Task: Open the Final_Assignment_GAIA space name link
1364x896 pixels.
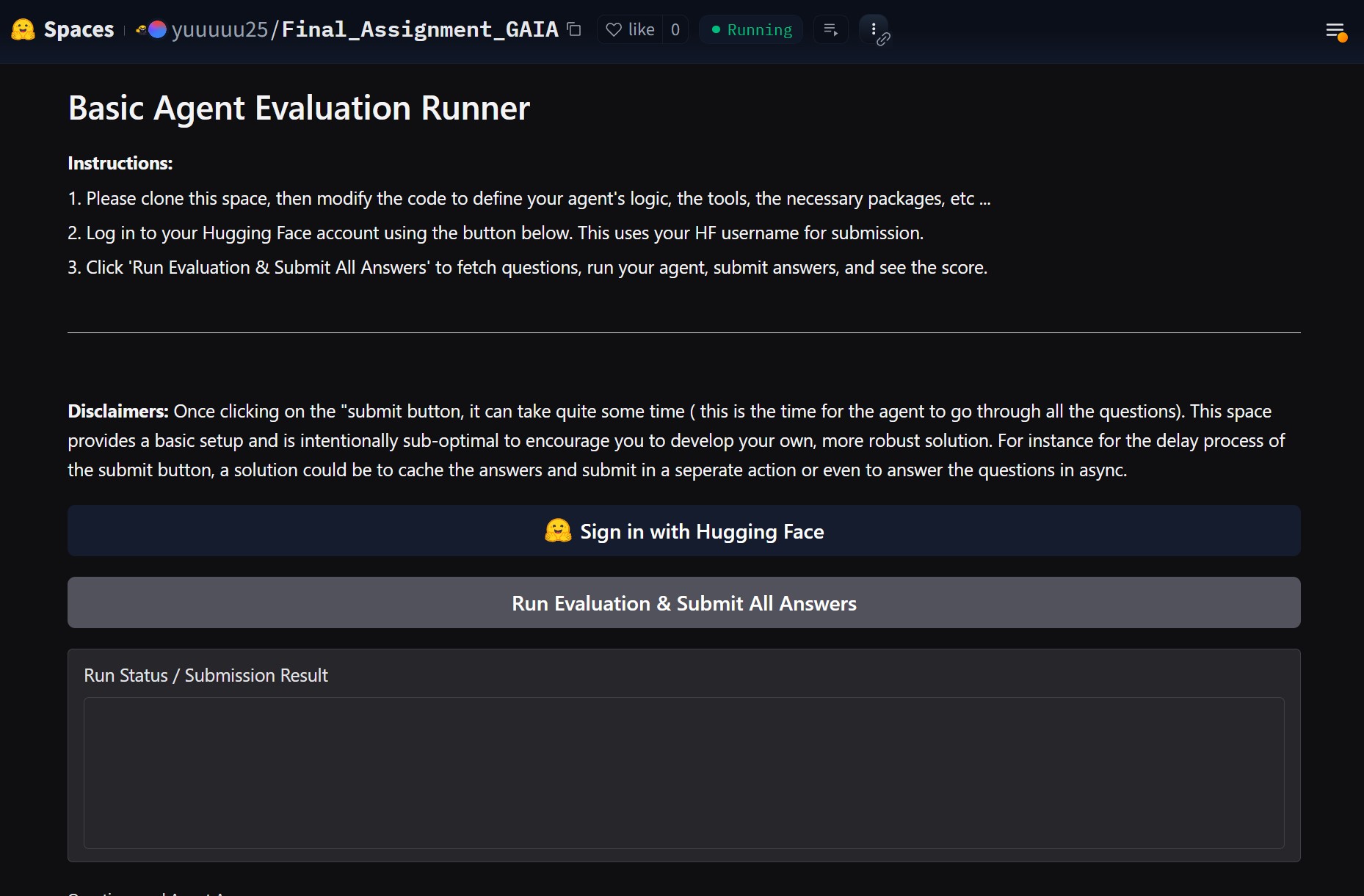Action: pos(420,29)
